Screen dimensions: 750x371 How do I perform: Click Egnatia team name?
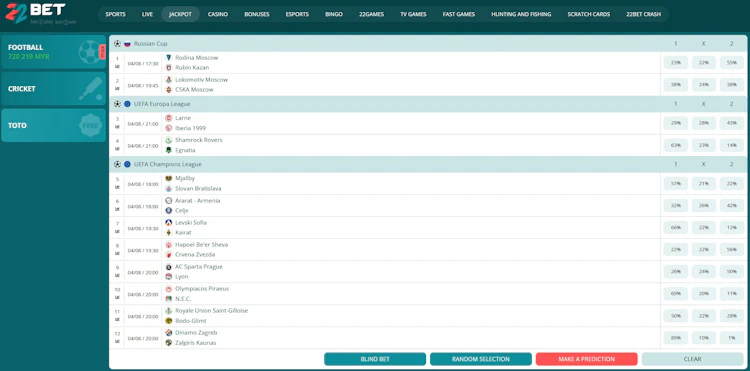coord(185,150)
